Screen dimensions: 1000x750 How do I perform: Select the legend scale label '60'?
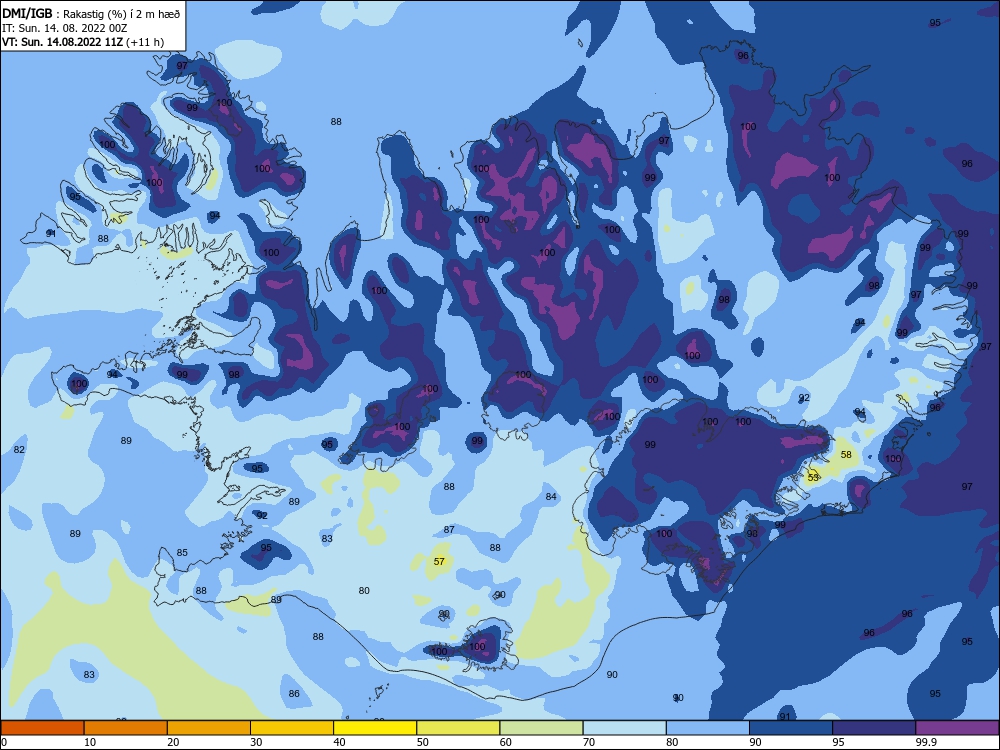506,742
